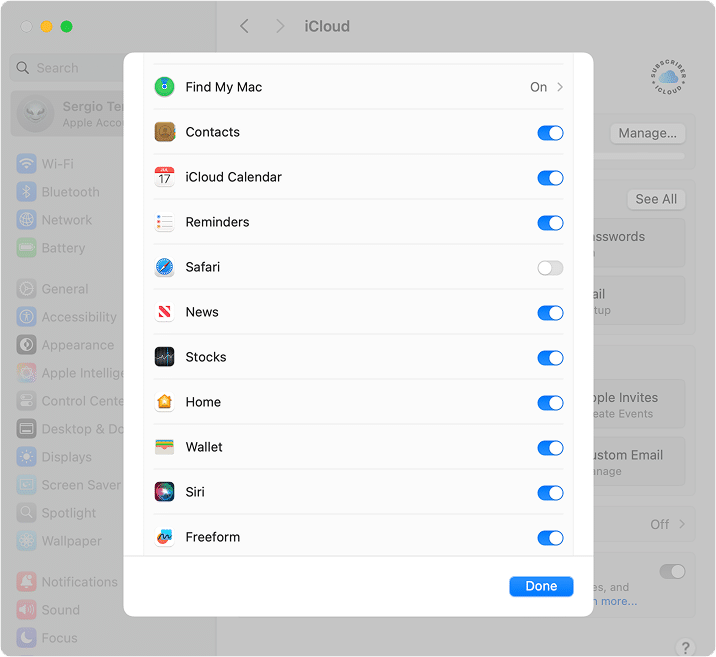716x657 pixels.
Task: Select Desktop & Dock sidebar item
Action: pyautogui.click(x=68, y=429)
